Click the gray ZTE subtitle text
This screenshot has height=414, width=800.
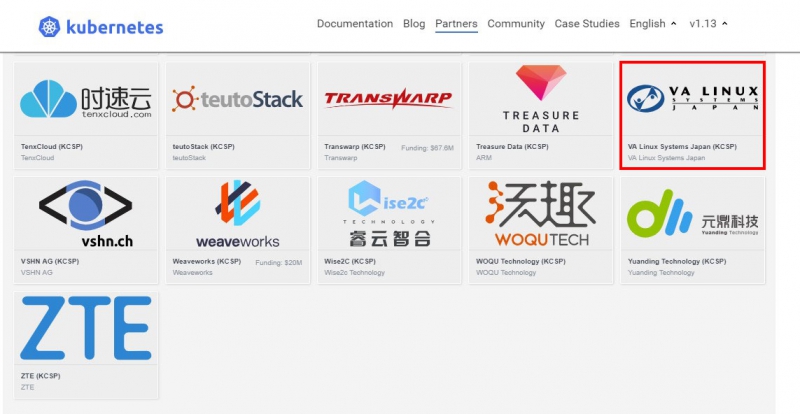pyautogui.click(x=28, y=387)
